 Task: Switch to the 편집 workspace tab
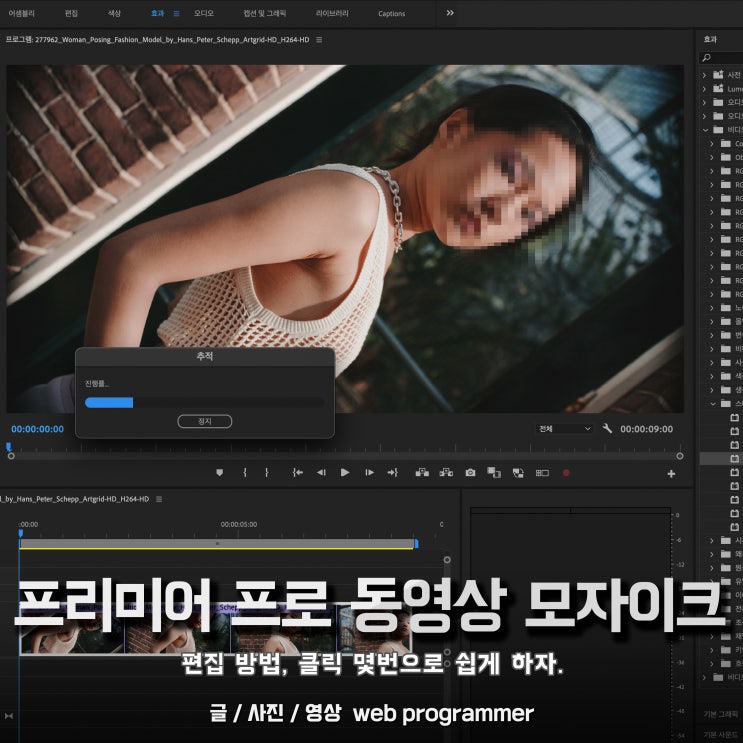click(71, 13)
